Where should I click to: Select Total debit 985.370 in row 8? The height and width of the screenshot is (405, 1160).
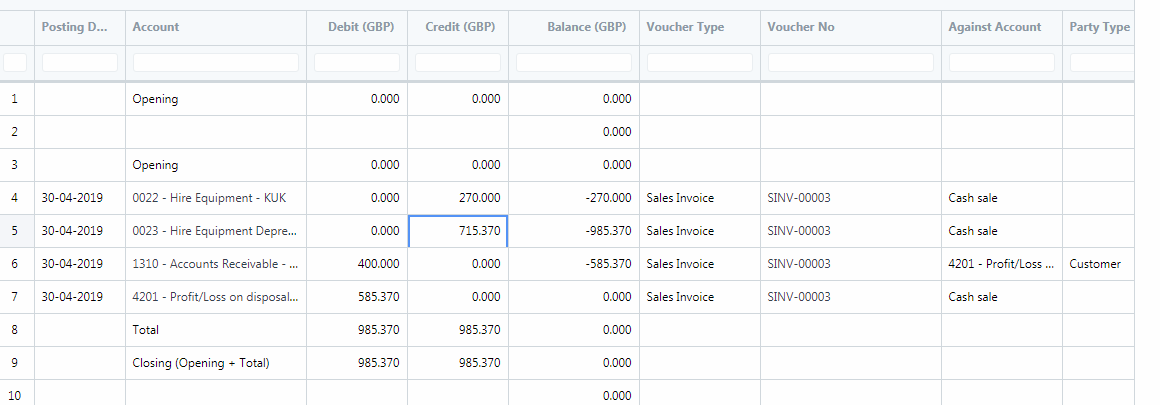pyautogui.click(x=357, y=329)
